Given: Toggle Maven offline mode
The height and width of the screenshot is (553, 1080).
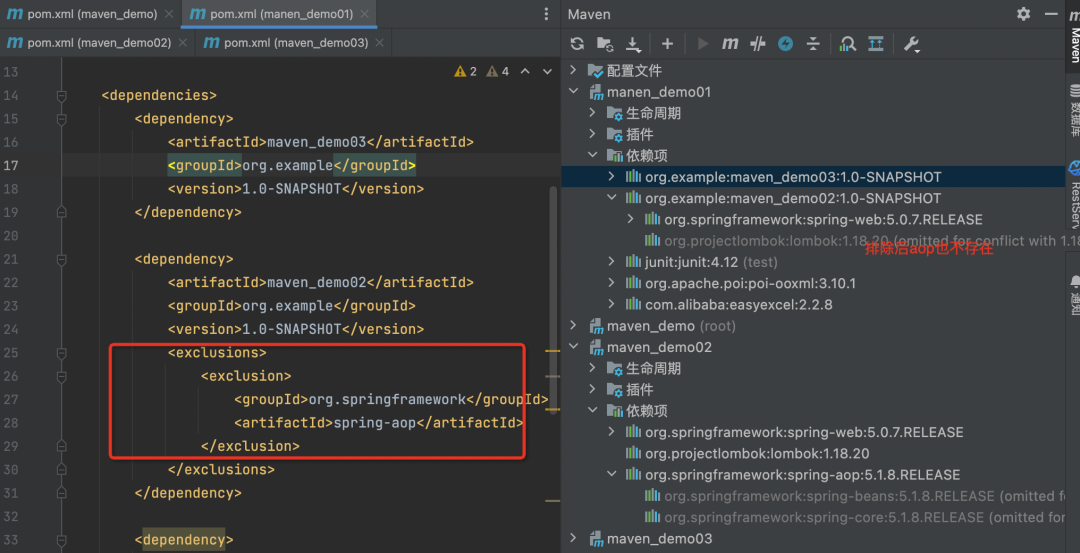Looking at the screenshot, I should 758,44.
